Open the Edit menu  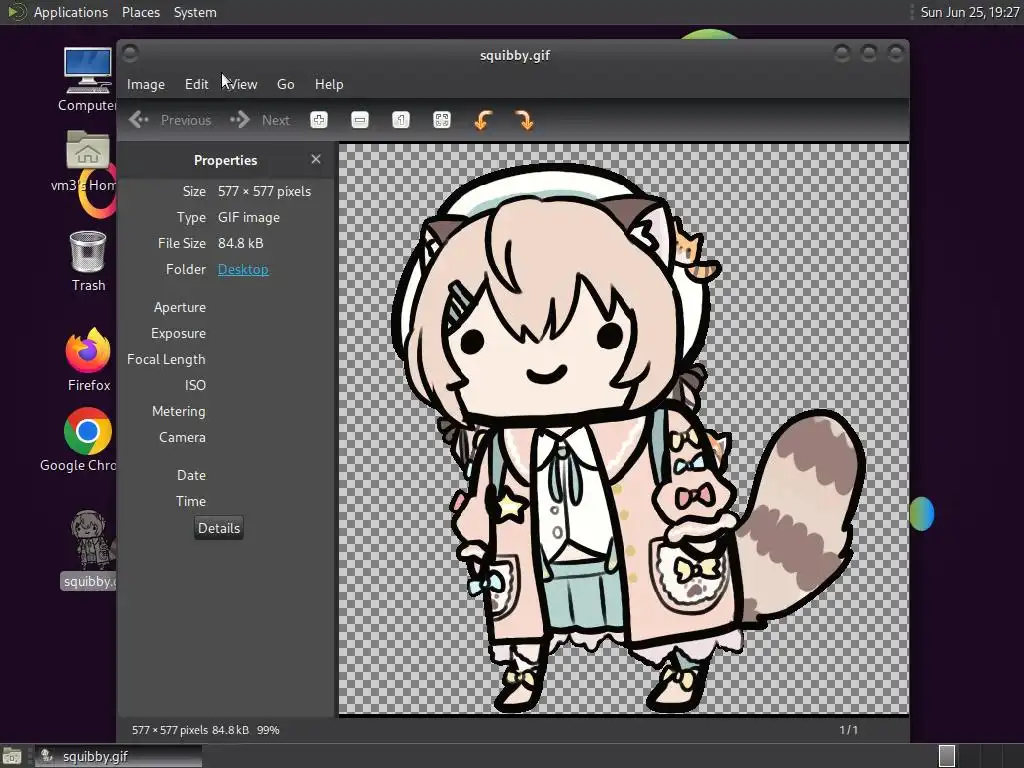tap(196, 84)
